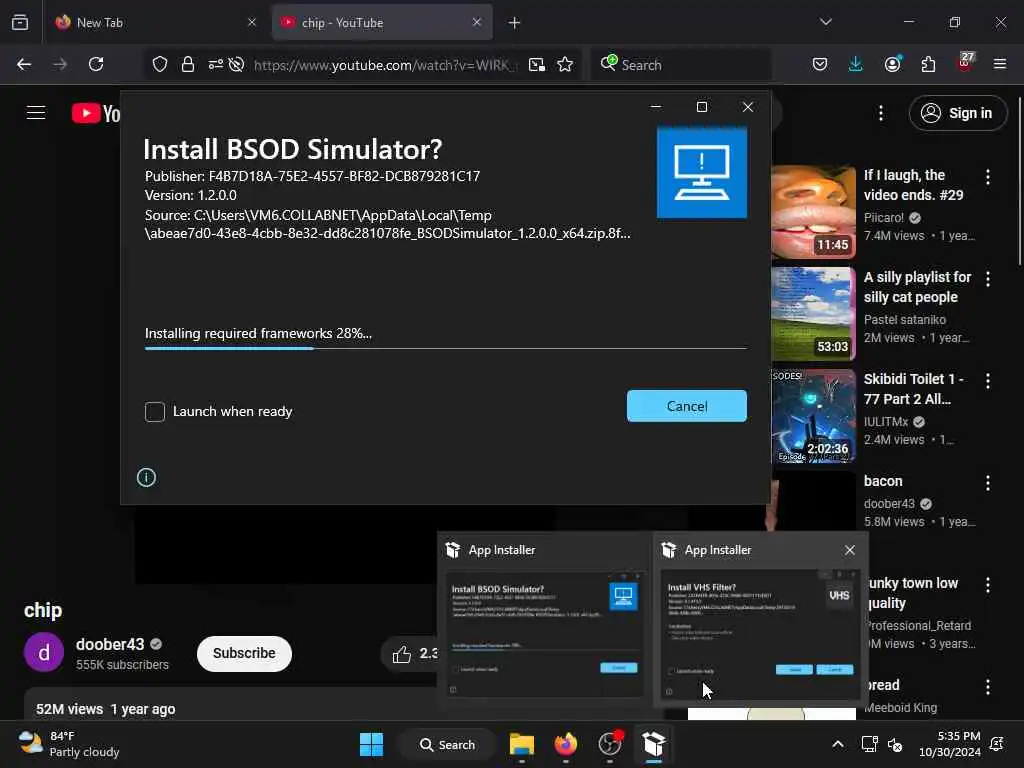
Task: Open the bacon video title
Action: tap(883, 481)
